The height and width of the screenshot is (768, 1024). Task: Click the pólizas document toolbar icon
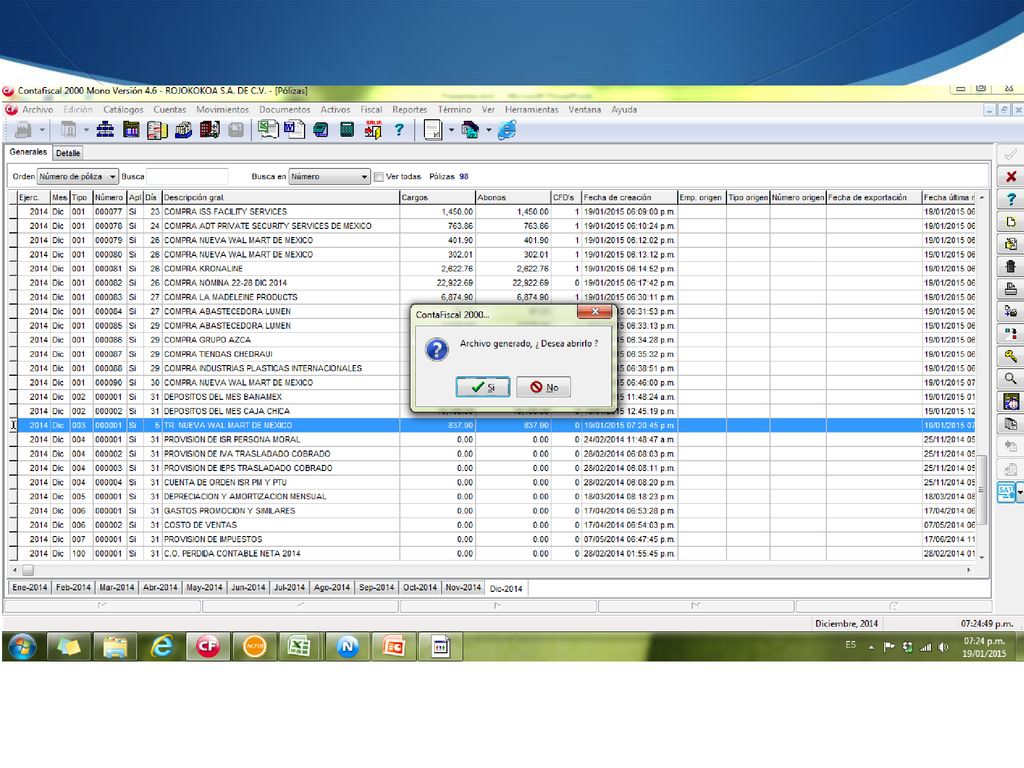[157, 130]
